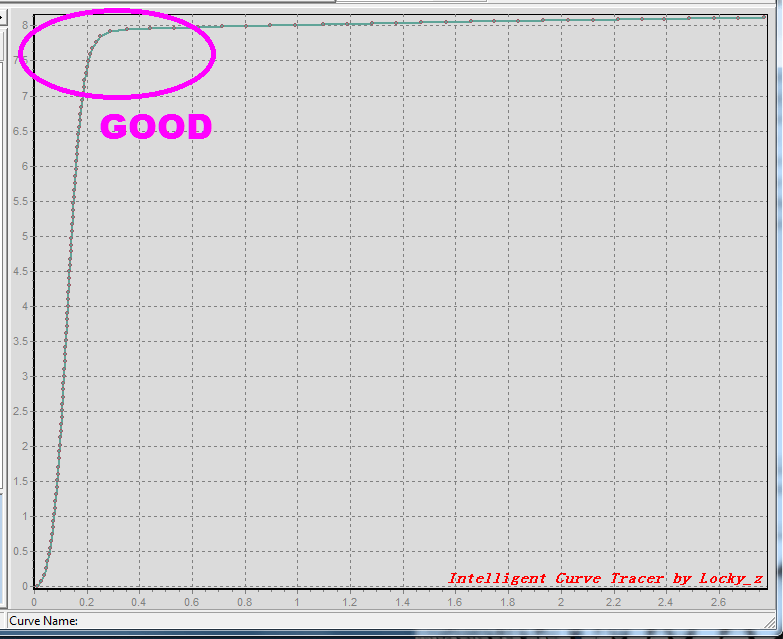Image resolution: width=783 pixels, height=639 pixels.
Task: Click x-axis tick label "1.6"
Action: click(x=455, y=602)
